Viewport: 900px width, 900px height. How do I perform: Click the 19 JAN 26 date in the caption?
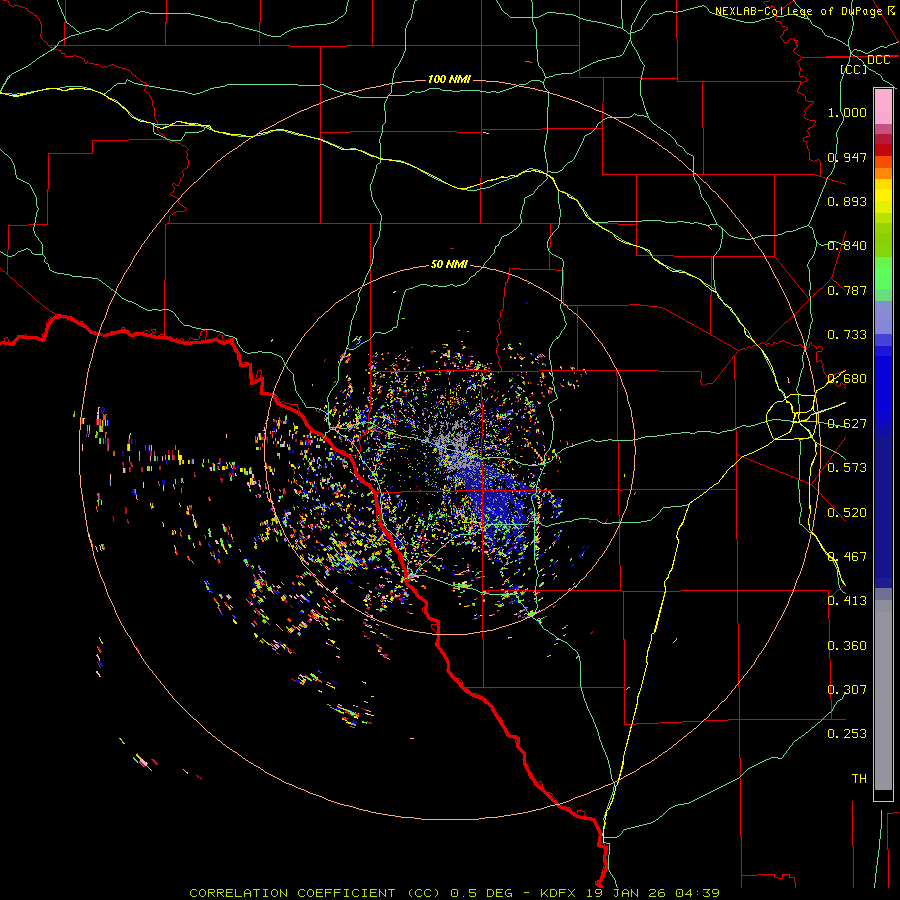625,893
